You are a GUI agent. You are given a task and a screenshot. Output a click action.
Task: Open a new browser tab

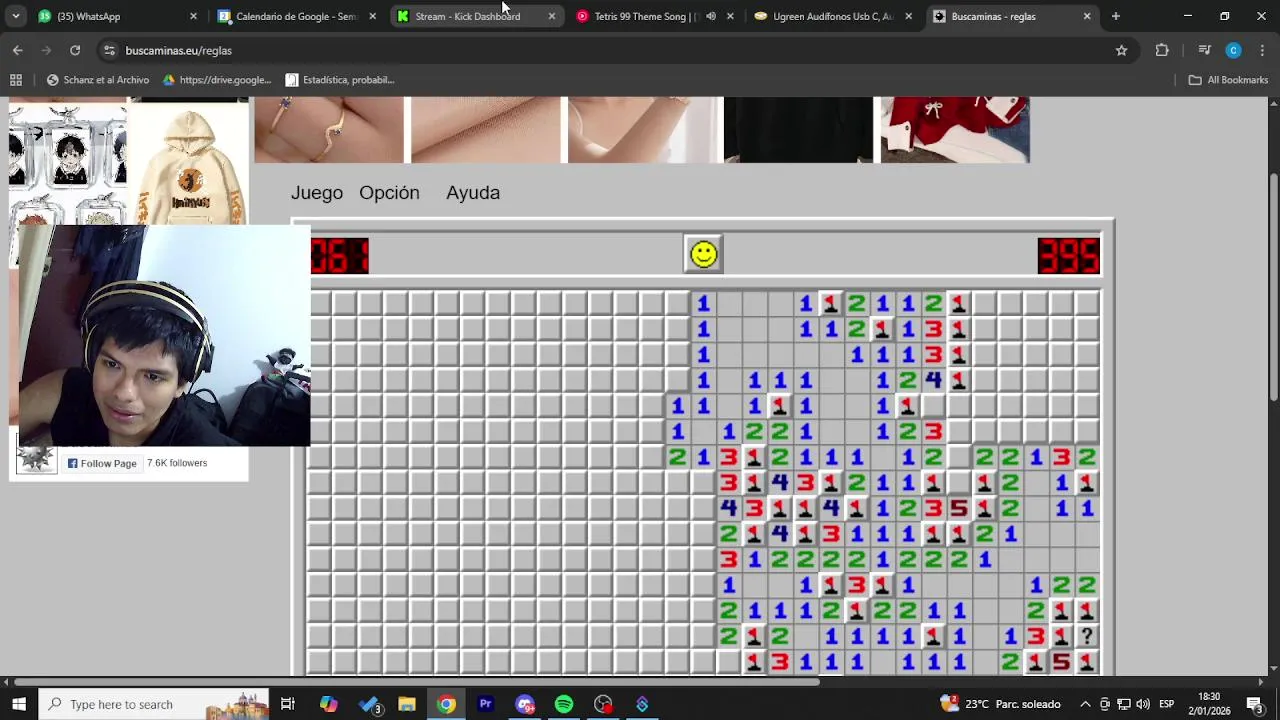click(x=1116, y=16)
